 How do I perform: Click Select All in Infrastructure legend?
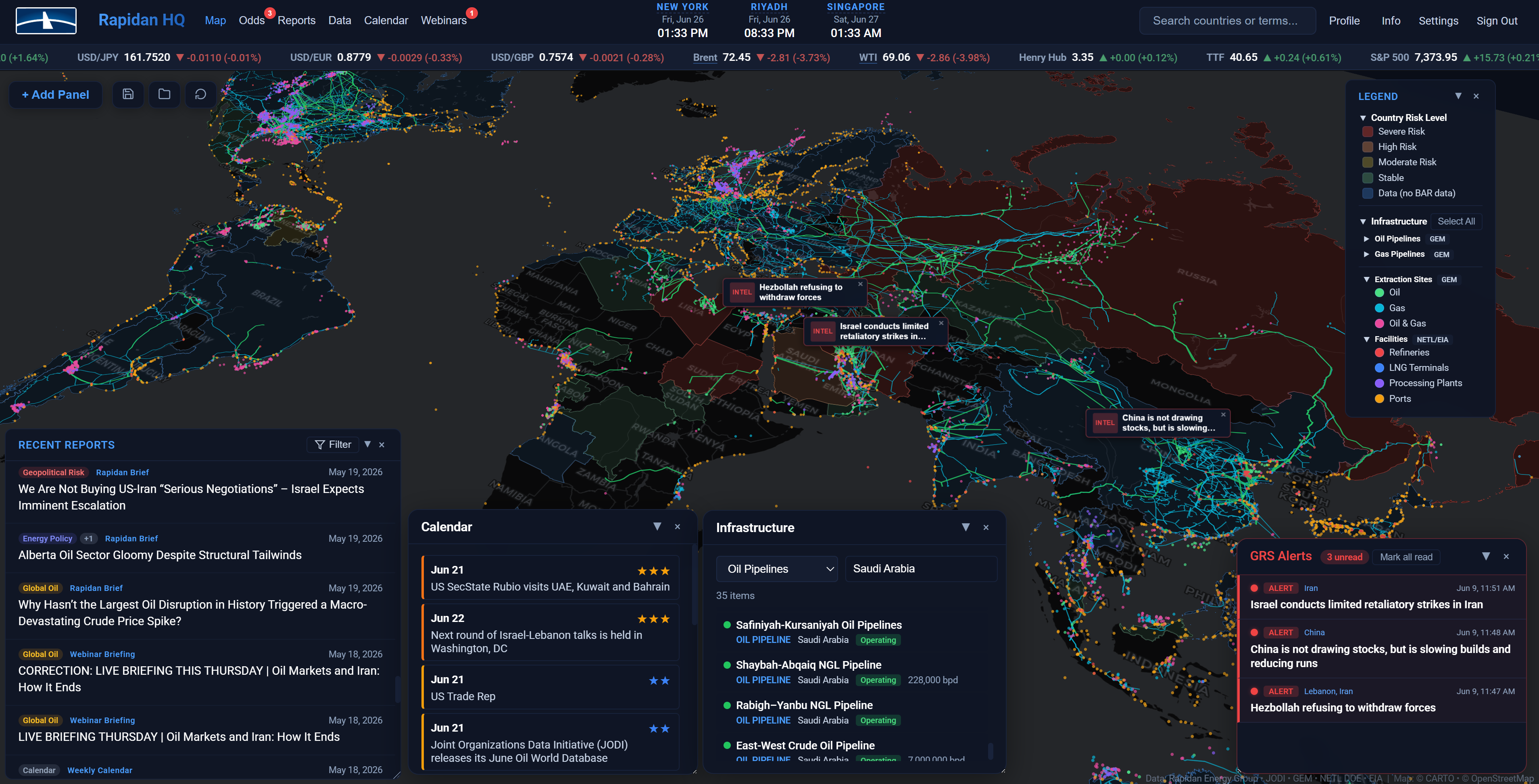(x=1456, y=222)
